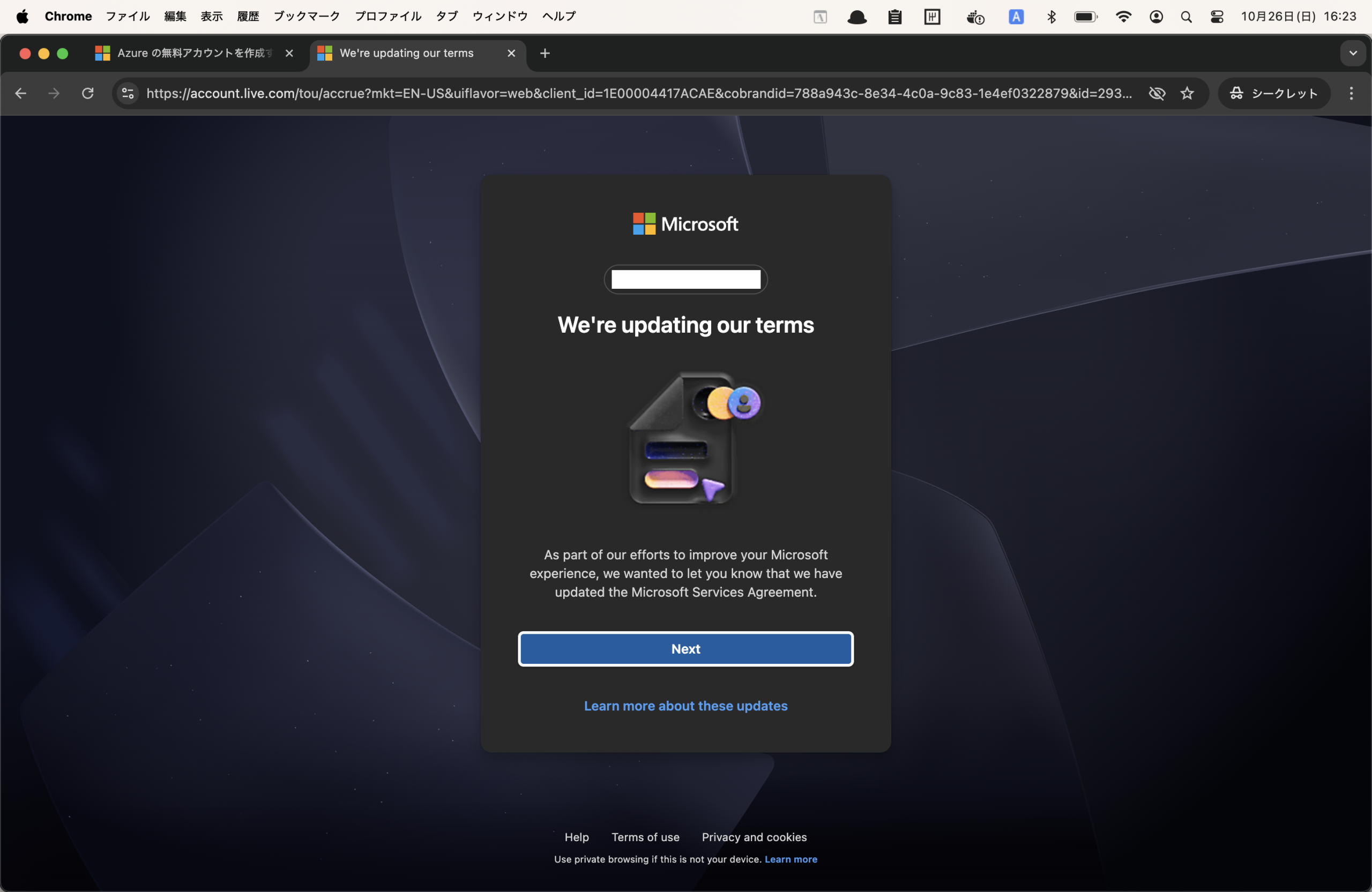Open Bluetooth status menu
Viewport: 1372px width, 892px height.
pyautogui.click(x=1052, y=17)
